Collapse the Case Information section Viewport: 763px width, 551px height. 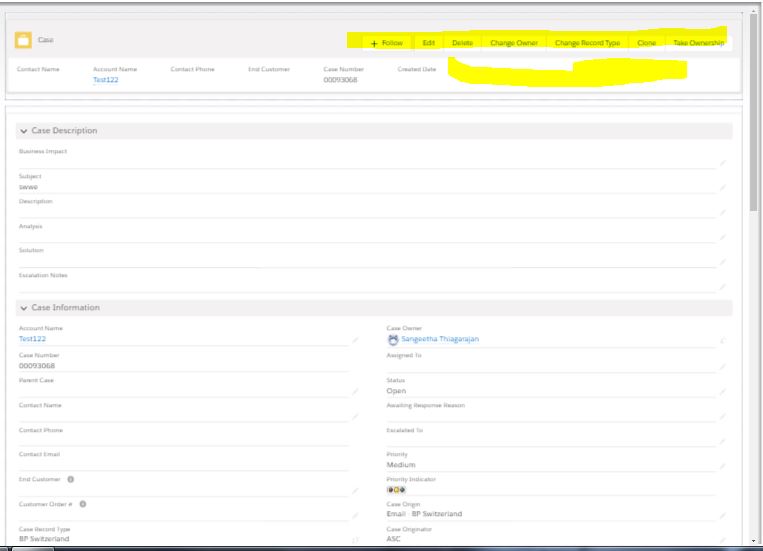(24, 307)
